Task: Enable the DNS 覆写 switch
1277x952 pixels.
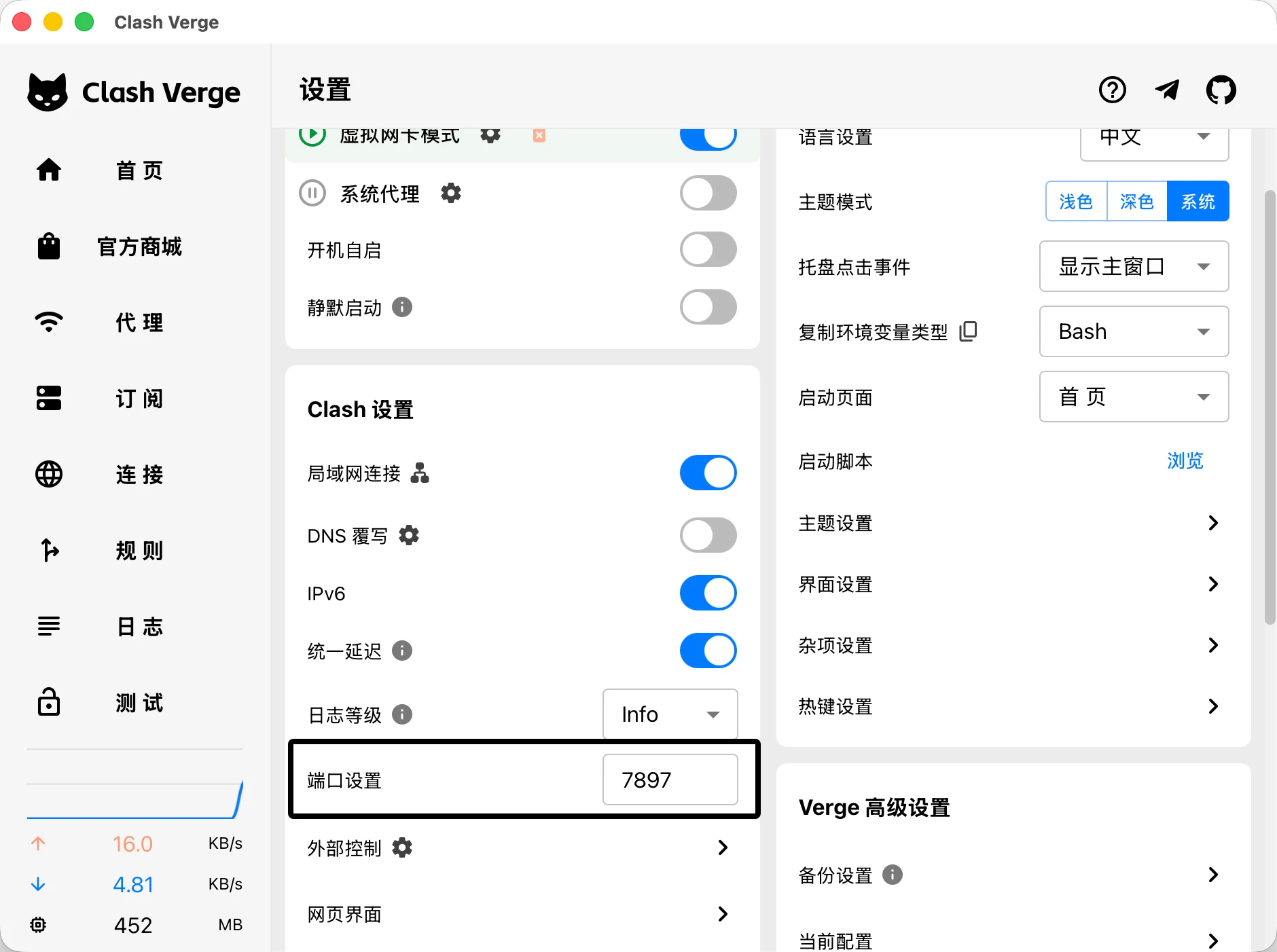Action: (x=708, y=535)
